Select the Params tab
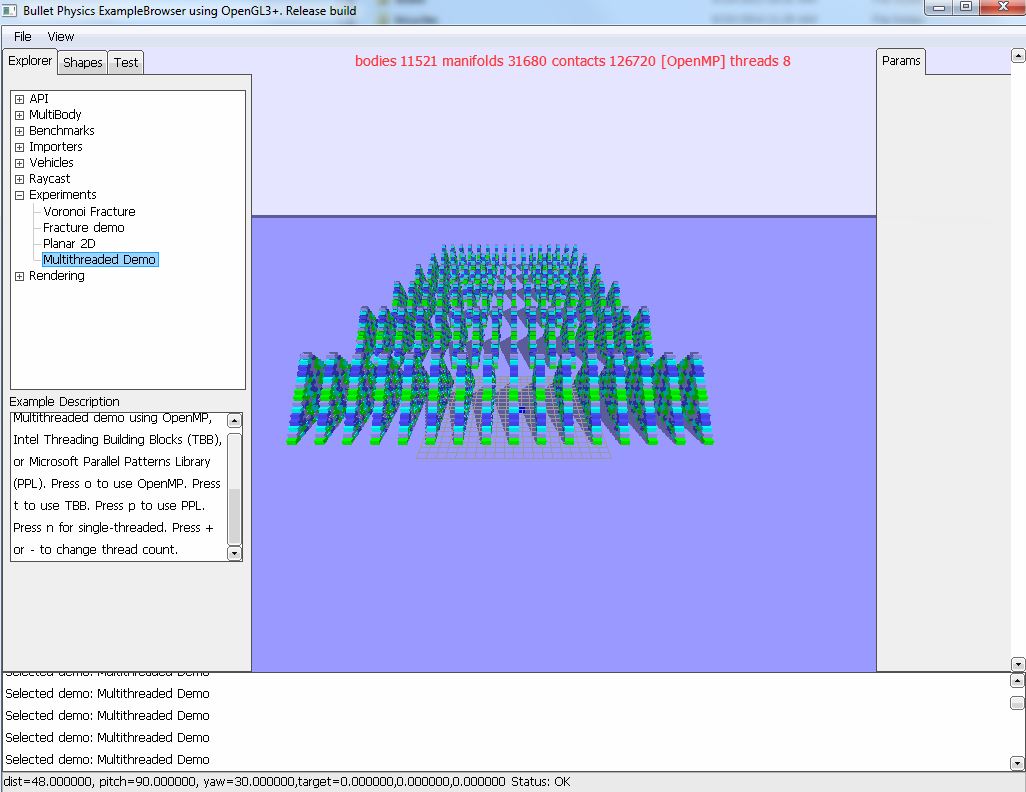Image resolution: width=1026 pixels, height=792 pixels. point(901,61)
